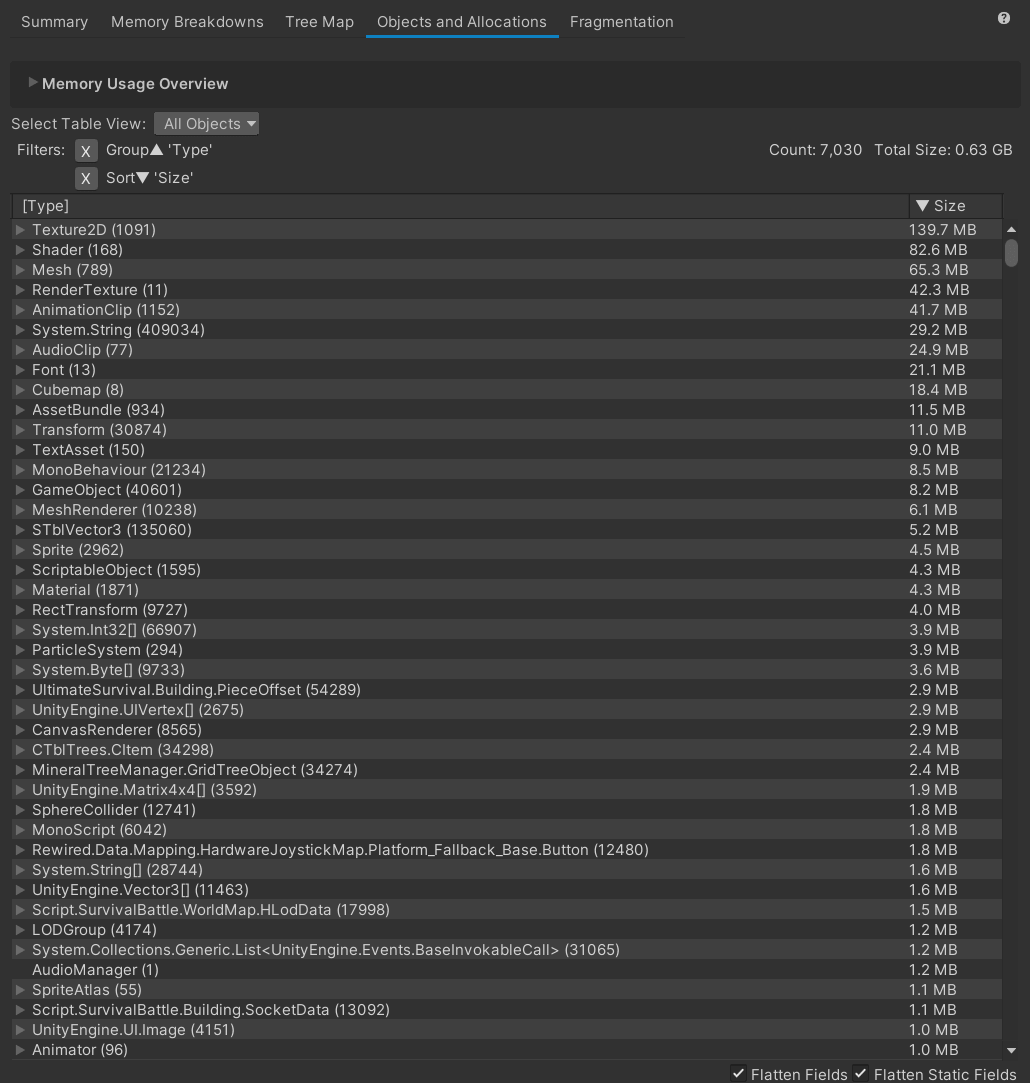Open the Tree Map tab
This screenshot has height=1083, width=1030.
click(x=319, y=21)
